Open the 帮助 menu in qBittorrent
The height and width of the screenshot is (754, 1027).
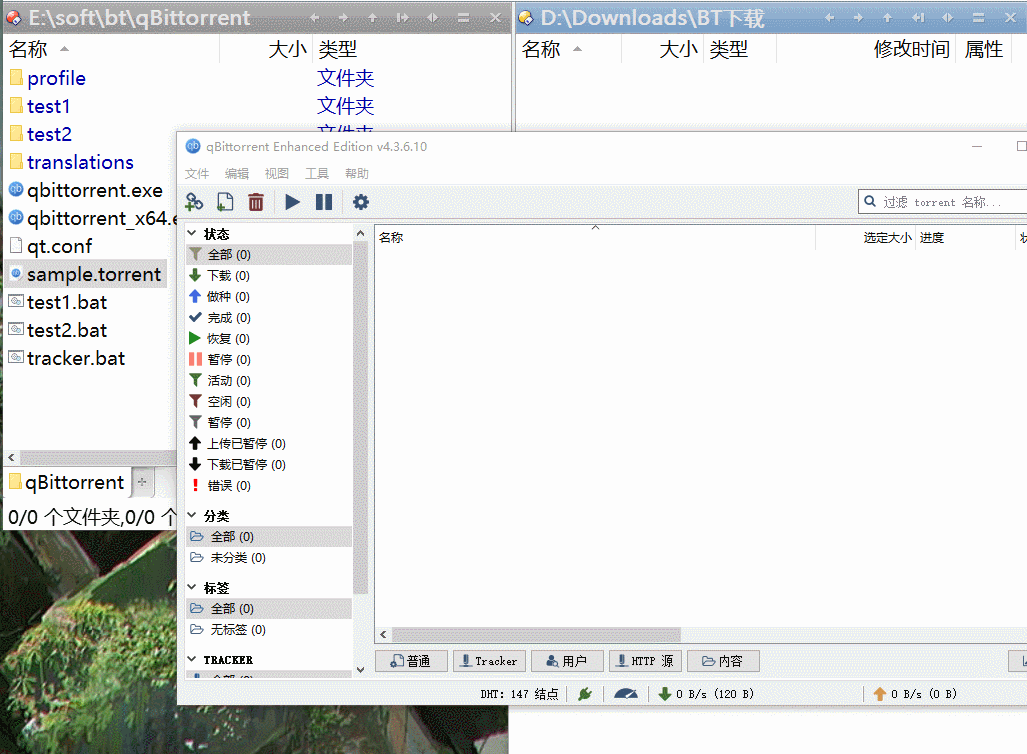(357, 174)
